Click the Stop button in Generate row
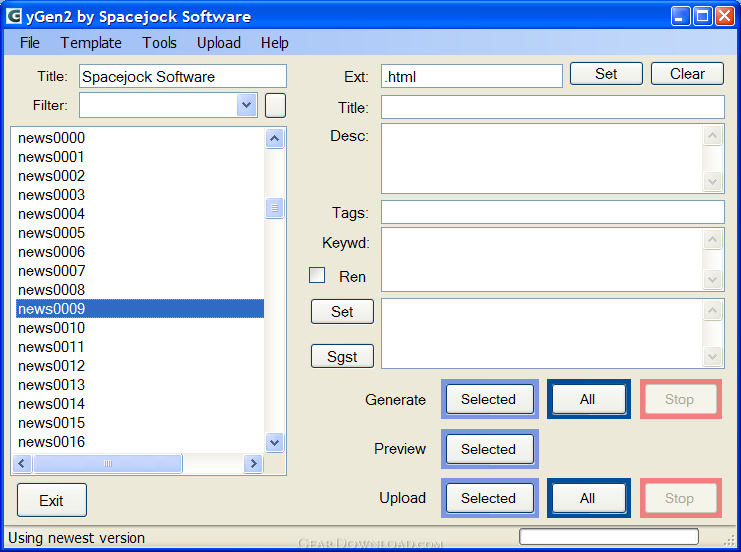The height and width of the screenshot is (552, 741). coord(680,399)
